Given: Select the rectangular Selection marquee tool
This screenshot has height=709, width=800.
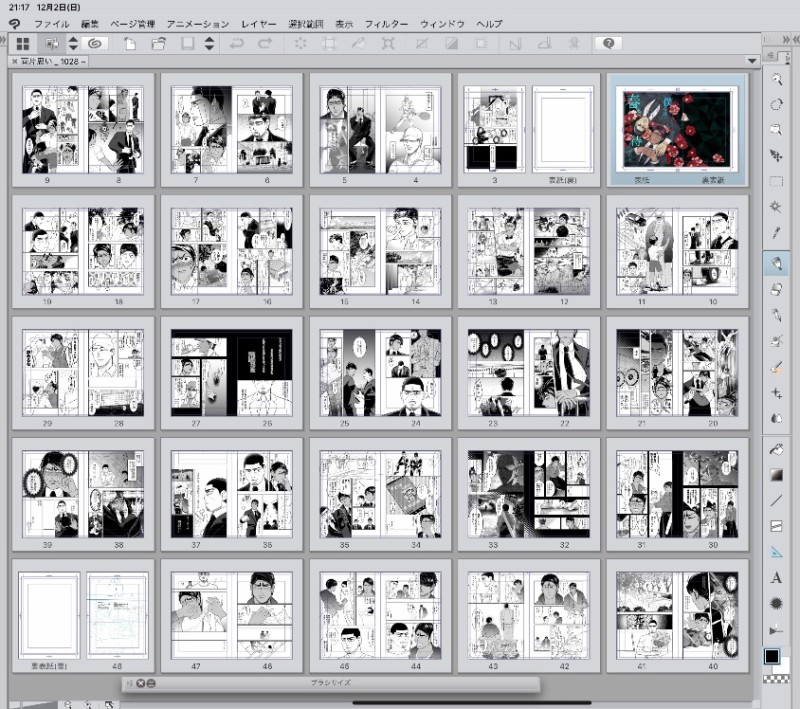Looking at the screenshot, I should click(776, 181).
